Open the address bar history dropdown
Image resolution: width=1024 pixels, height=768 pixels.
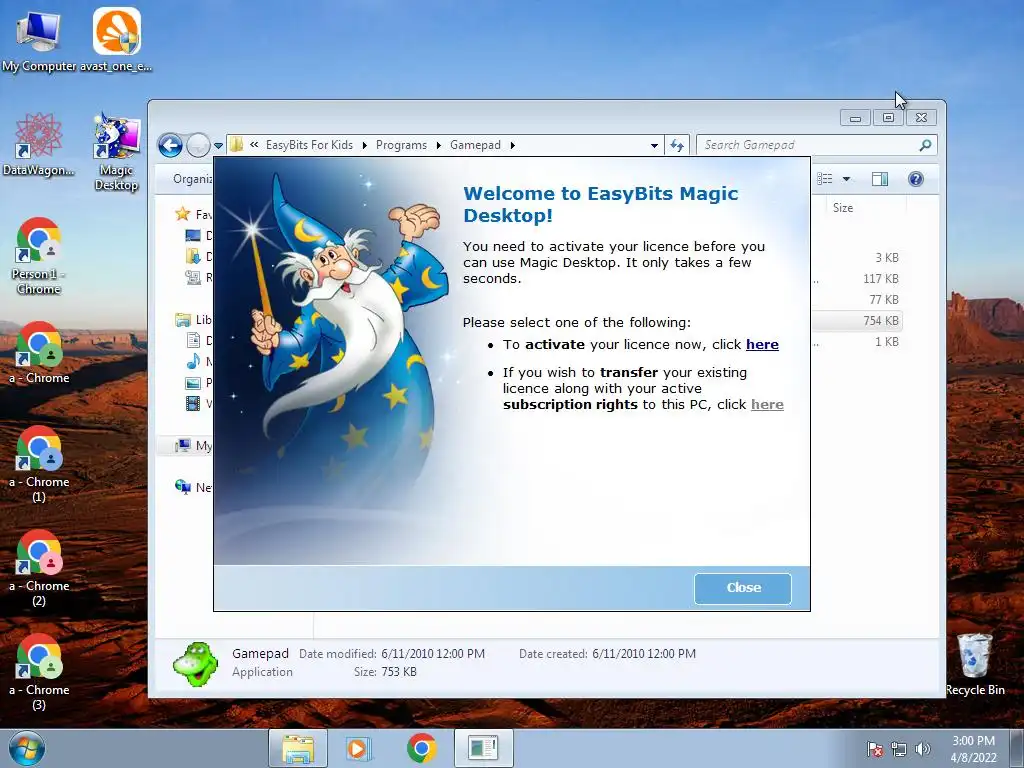pos(654,146)
